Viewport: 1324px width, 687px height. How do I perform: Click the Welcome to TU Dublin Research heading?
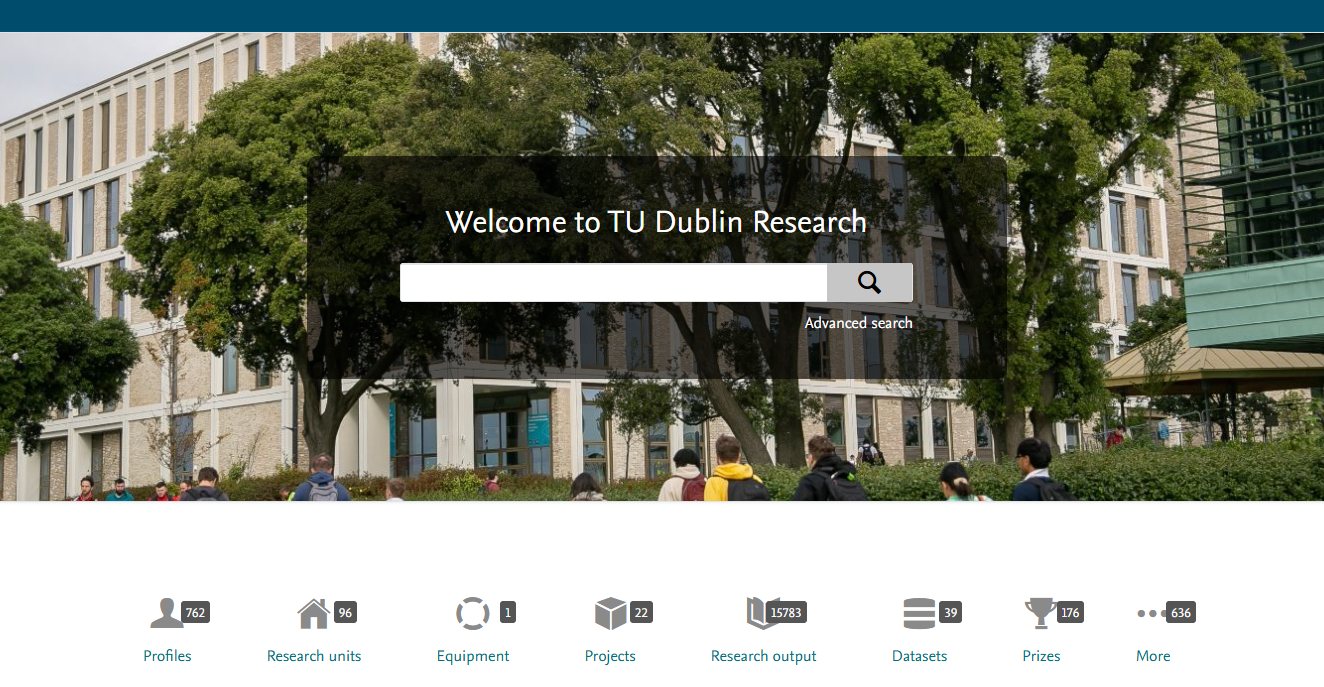pyautogui.click(x=656, y=222)
